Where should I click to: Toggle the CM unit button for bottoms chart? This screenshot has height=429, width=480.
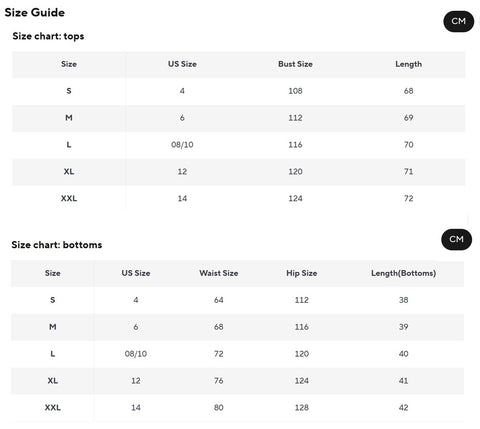click(456, 239)
